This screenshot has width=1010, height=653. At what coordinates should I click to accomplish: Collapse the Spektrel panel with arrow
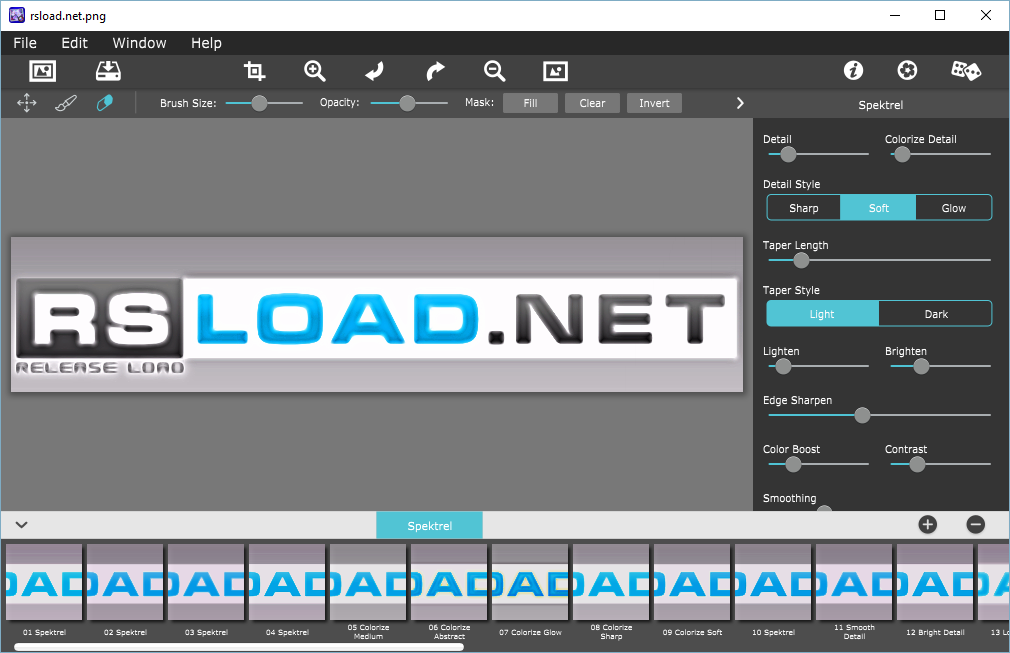coord(740,103)
